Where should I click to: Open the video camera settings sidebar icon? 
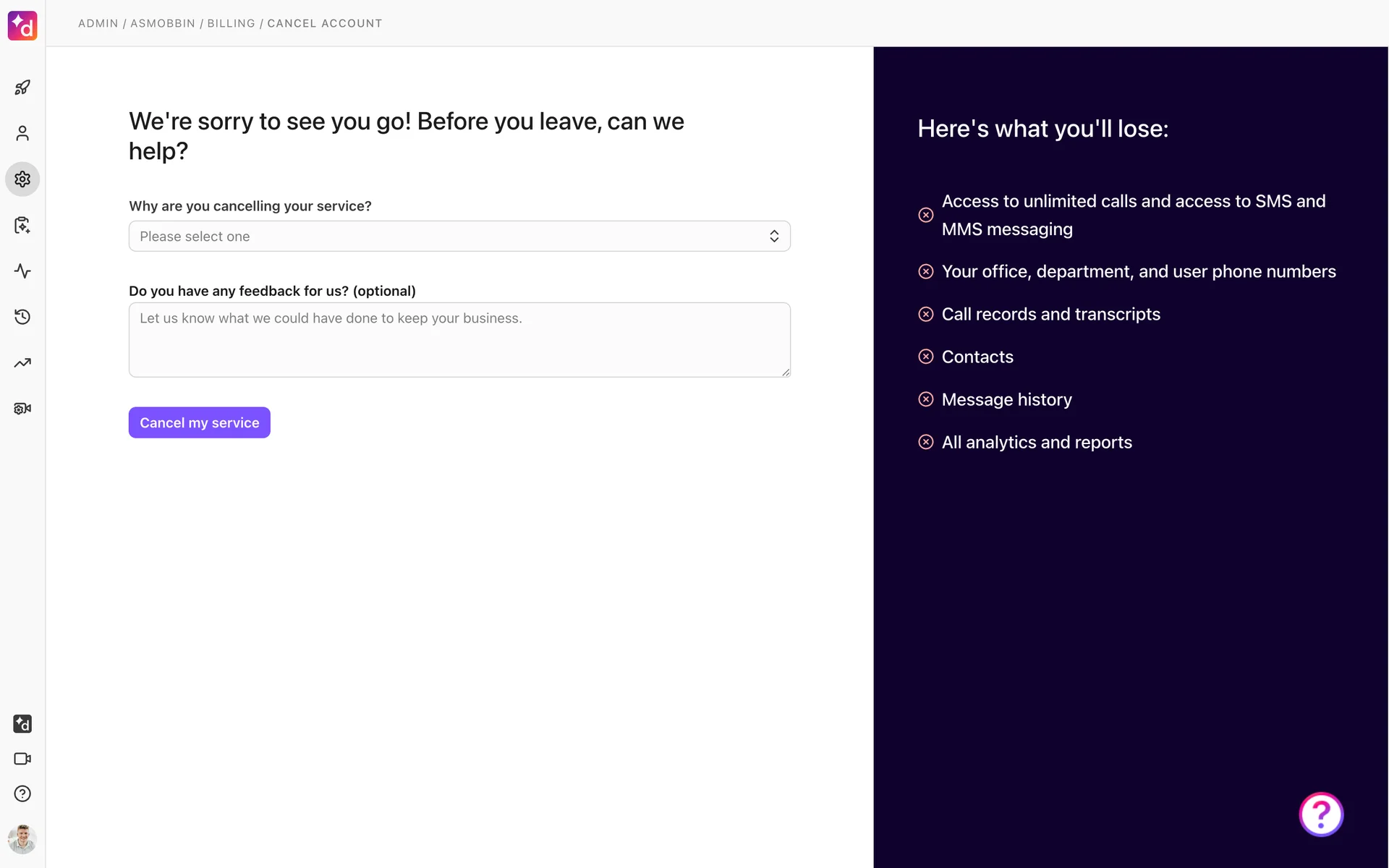coord(22,409)
